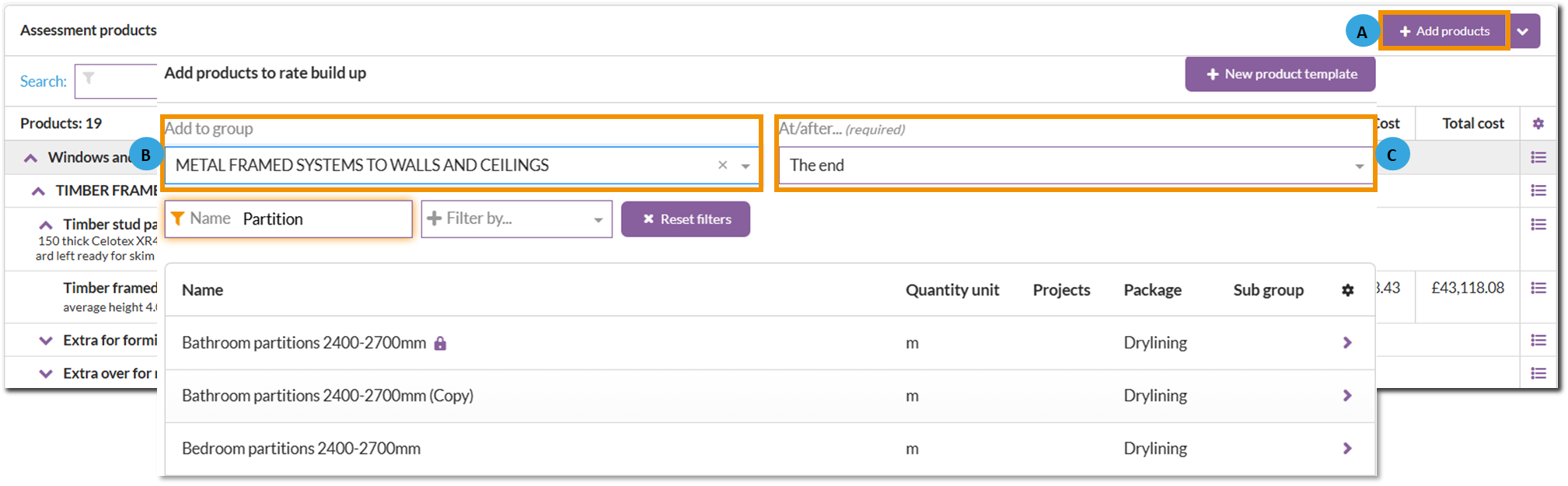Screen dimensions: 1568x486
Task: Click the Add products button
Action: point(1444,32)
